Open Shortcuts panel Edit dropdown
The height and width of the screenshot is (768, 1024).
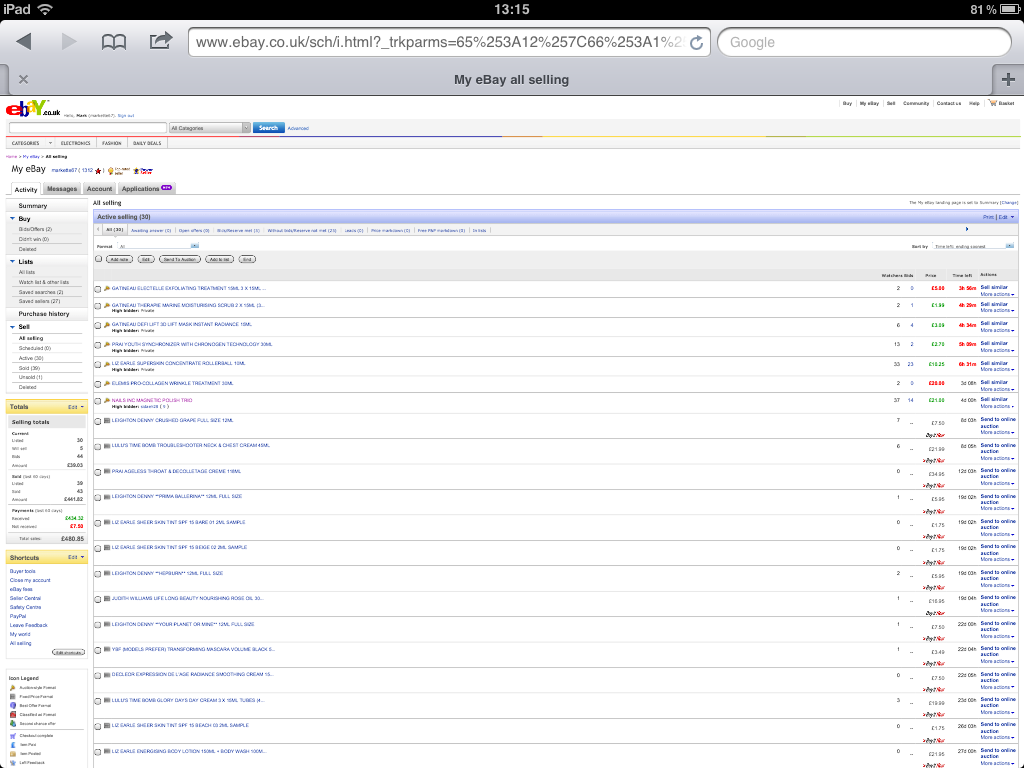point(76,558)
